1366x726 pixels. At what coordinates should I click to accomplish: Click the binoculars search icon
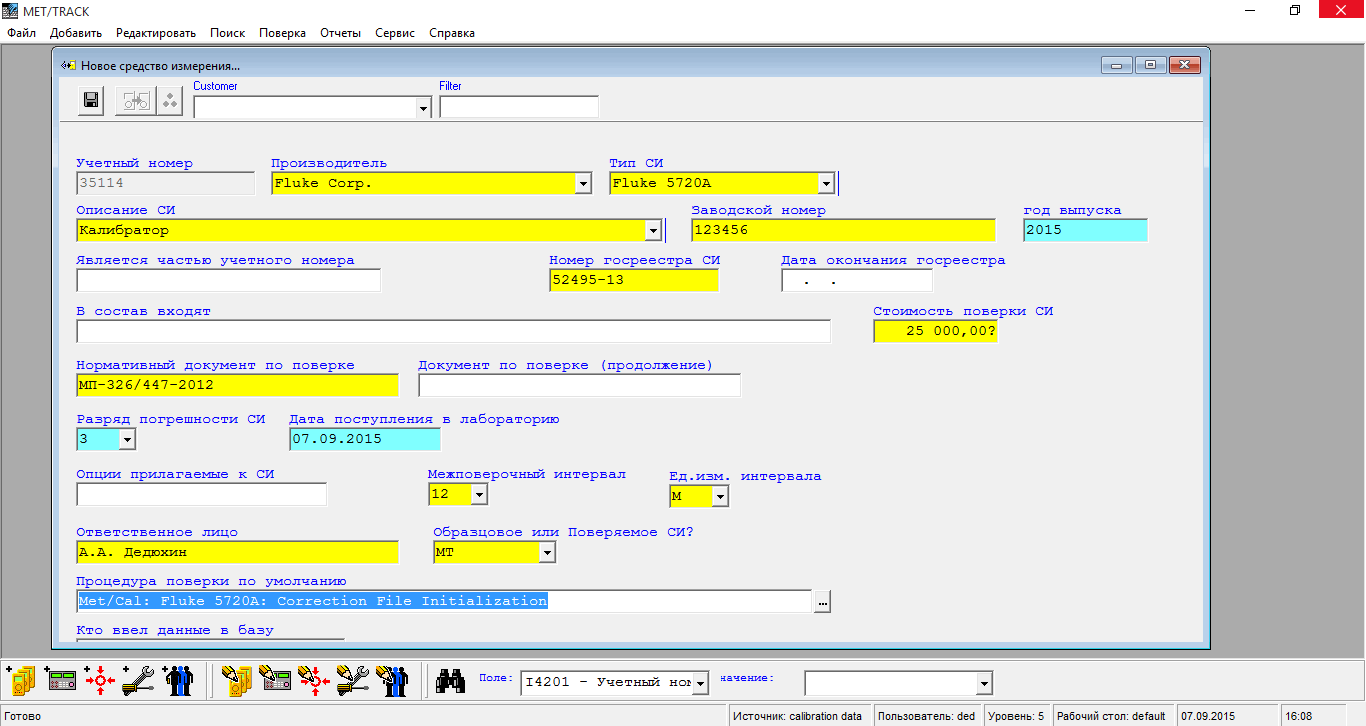click(x=450, y=681)
